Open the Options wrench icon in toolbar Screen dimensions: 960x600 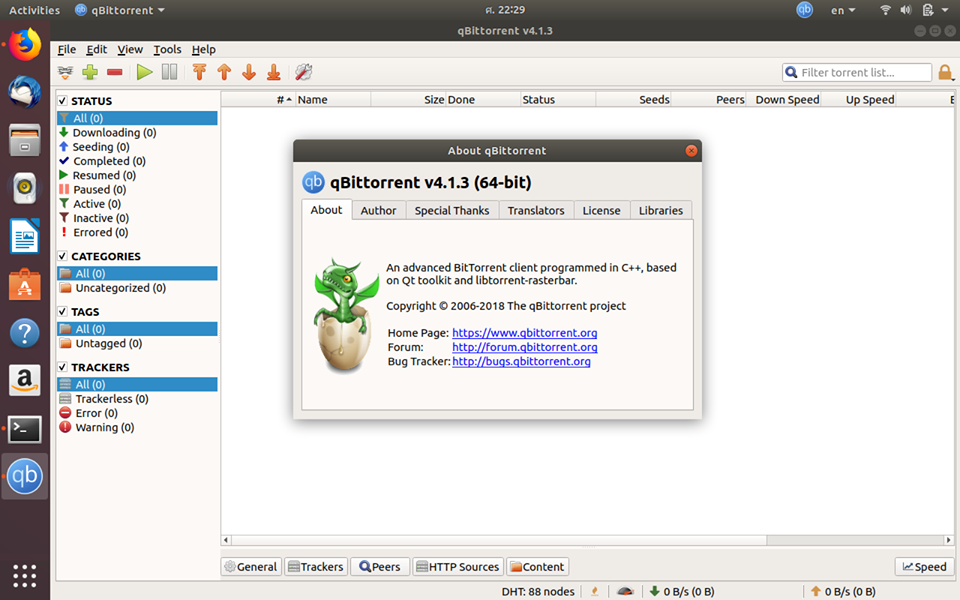(x=304, y=72)
